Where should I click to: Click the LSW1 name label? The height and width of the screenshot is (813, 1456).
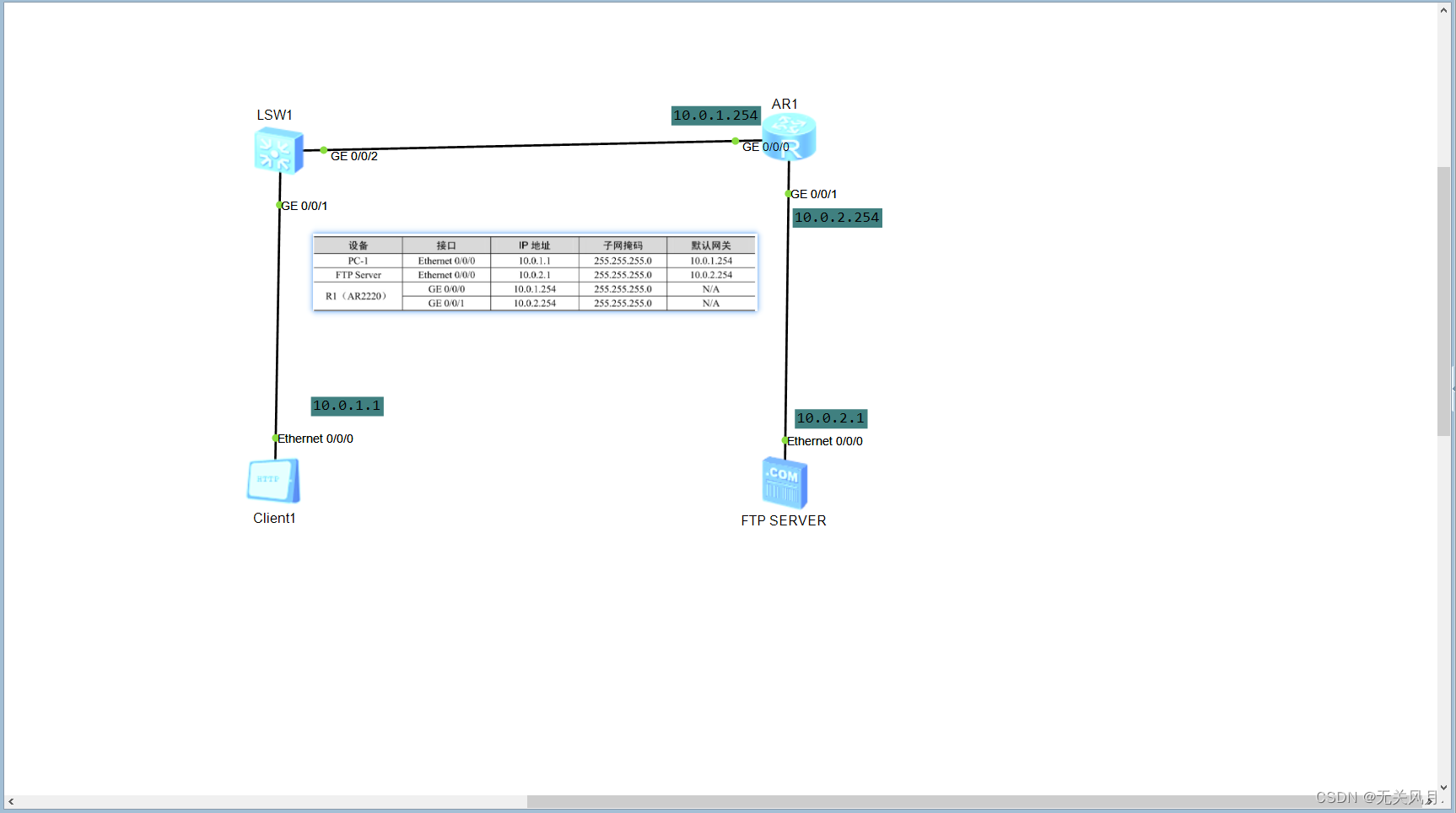(x=275, y=115)
